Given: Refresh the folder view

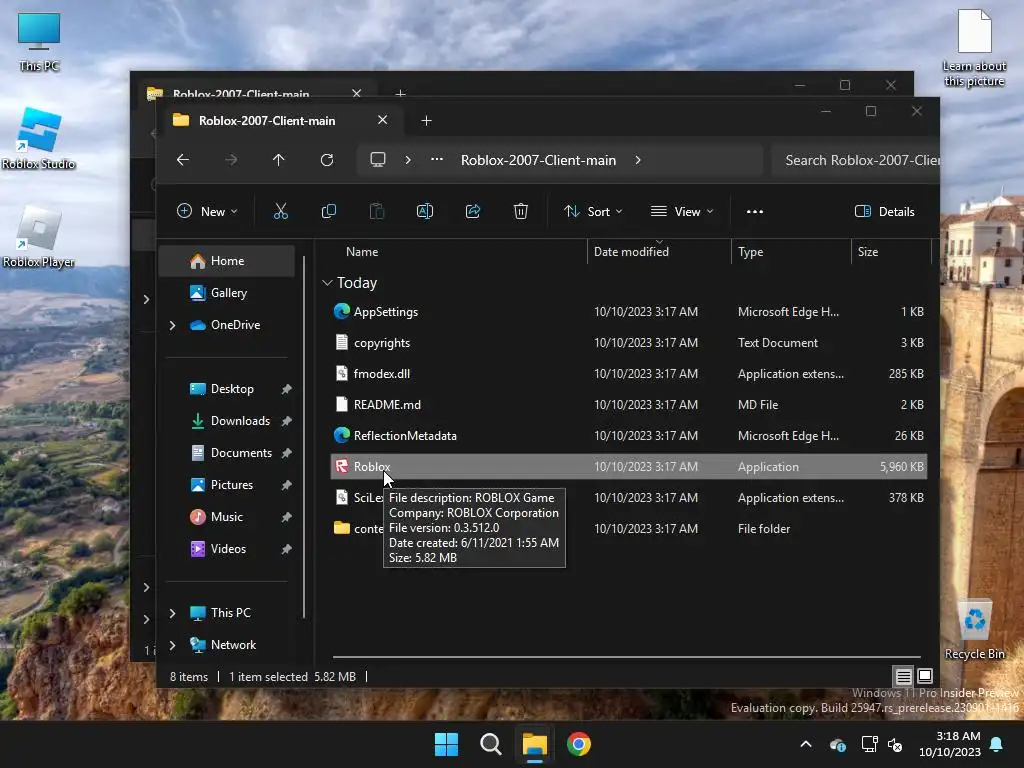Looking at the screenshot, I should coord(327,160).
